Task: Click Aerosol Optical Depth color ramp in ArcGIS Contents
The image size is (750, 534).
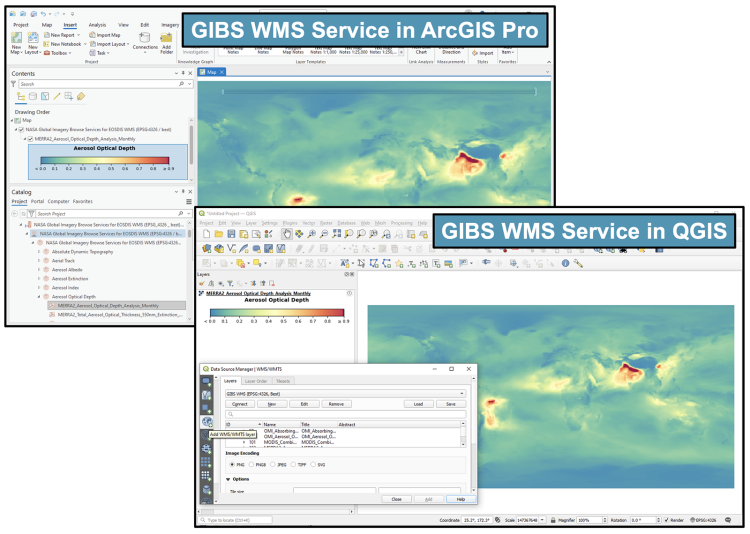Action: [x=105, y=160]
